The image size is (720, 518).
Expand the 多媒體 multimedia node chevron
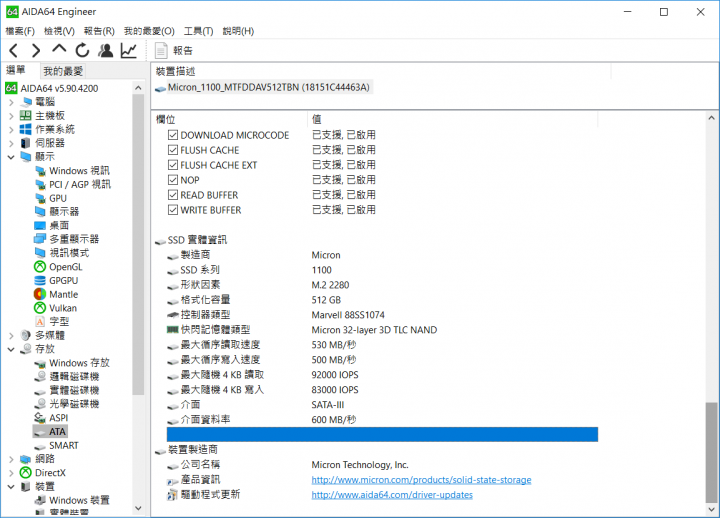(11, 336)
